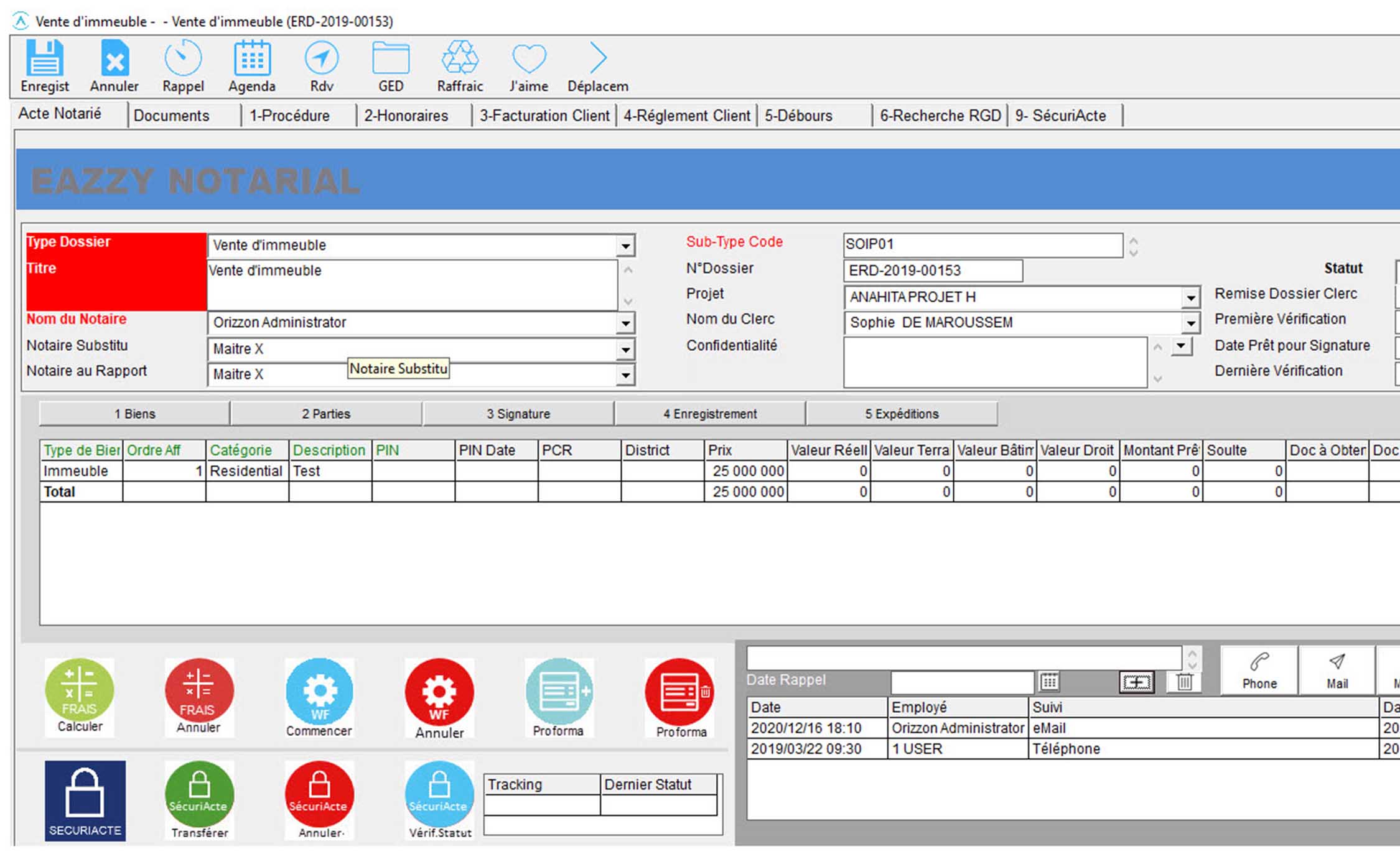
Task: Click the Annuler icon in the toolbar
Action: click(x=114, y=58)
